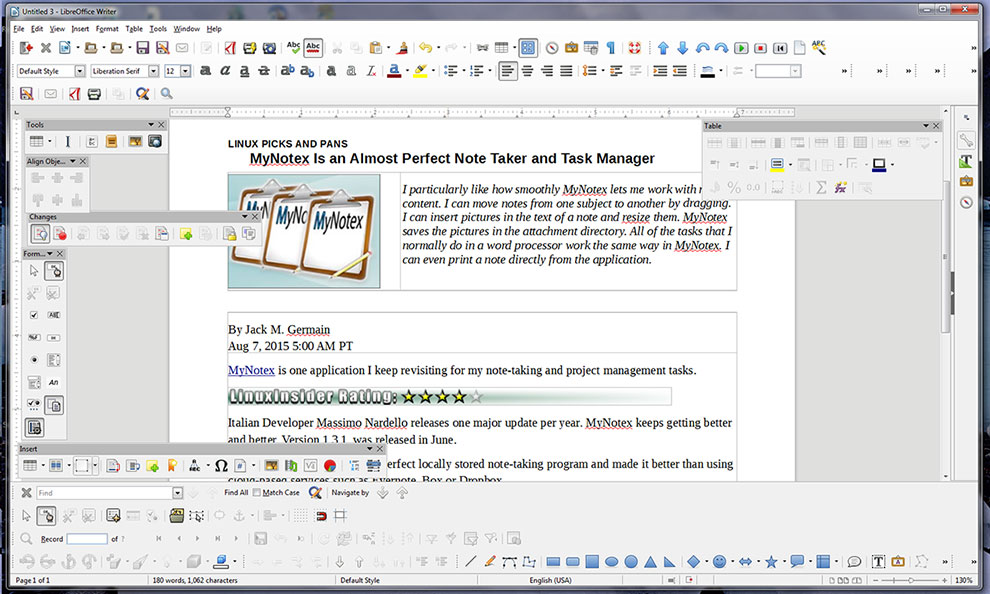Expand the Find field history dropdown

[x=177, y=493]
